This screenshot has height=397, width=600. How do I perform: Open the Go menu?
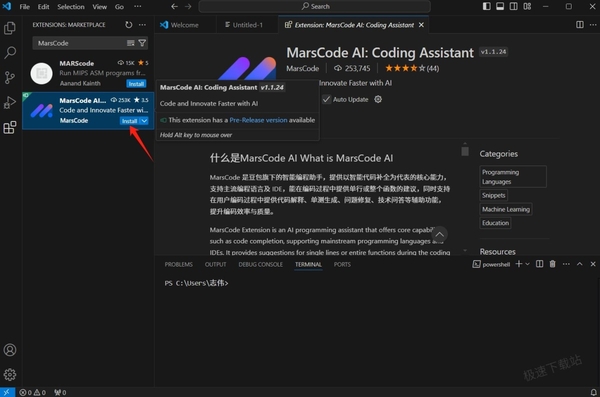pyautogui.click(x=119, y=7)
